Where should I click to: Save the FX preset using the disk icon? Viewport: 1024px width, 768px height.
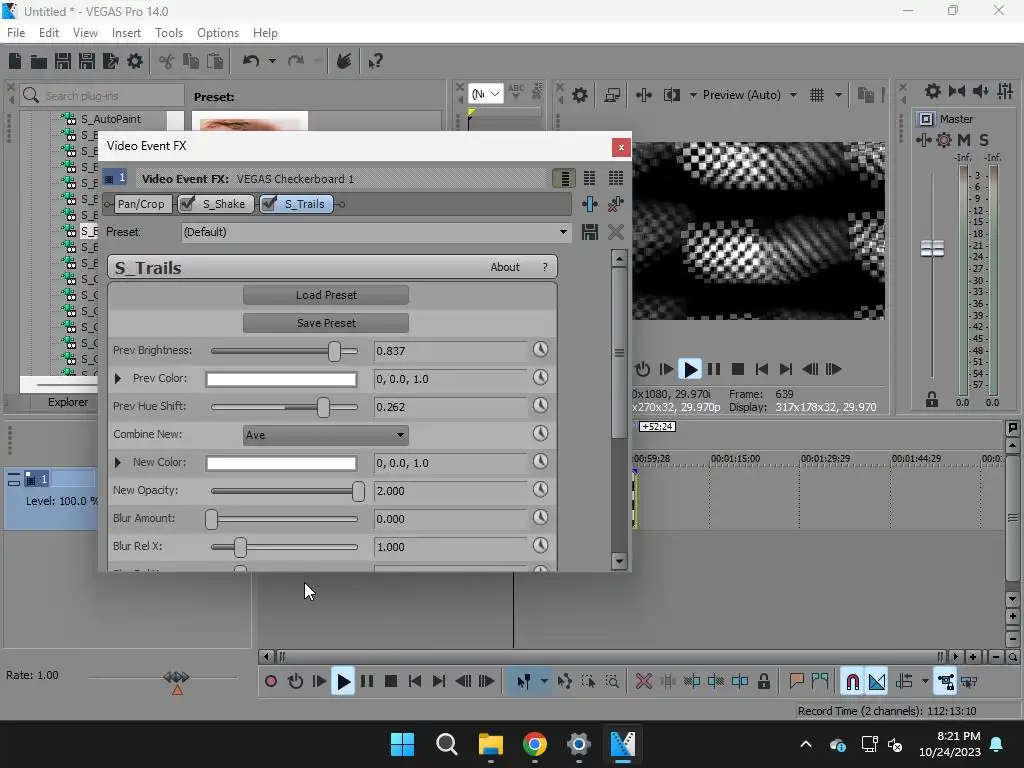click(x=590, y=232)
